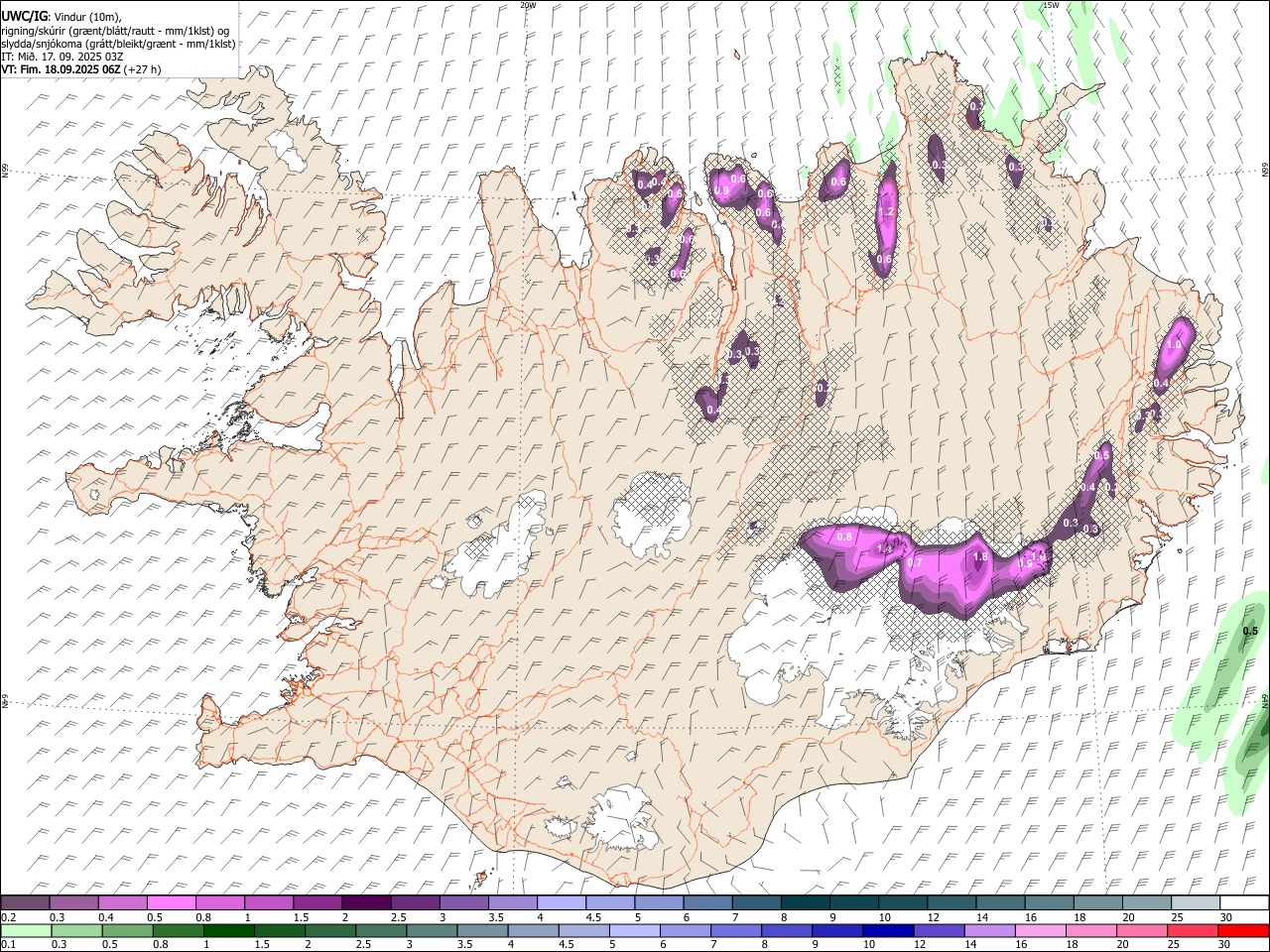Click bright pink upper scale swatch between 0.5 and 0.8
The width and height of the screenshot is (1270, 952).
172,902
